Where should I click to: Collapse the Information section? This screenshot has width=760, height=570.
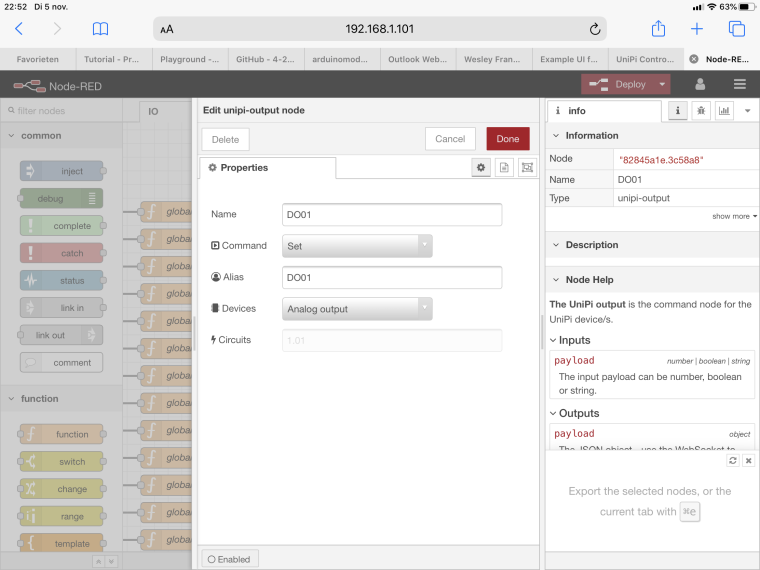click(555, 136)
